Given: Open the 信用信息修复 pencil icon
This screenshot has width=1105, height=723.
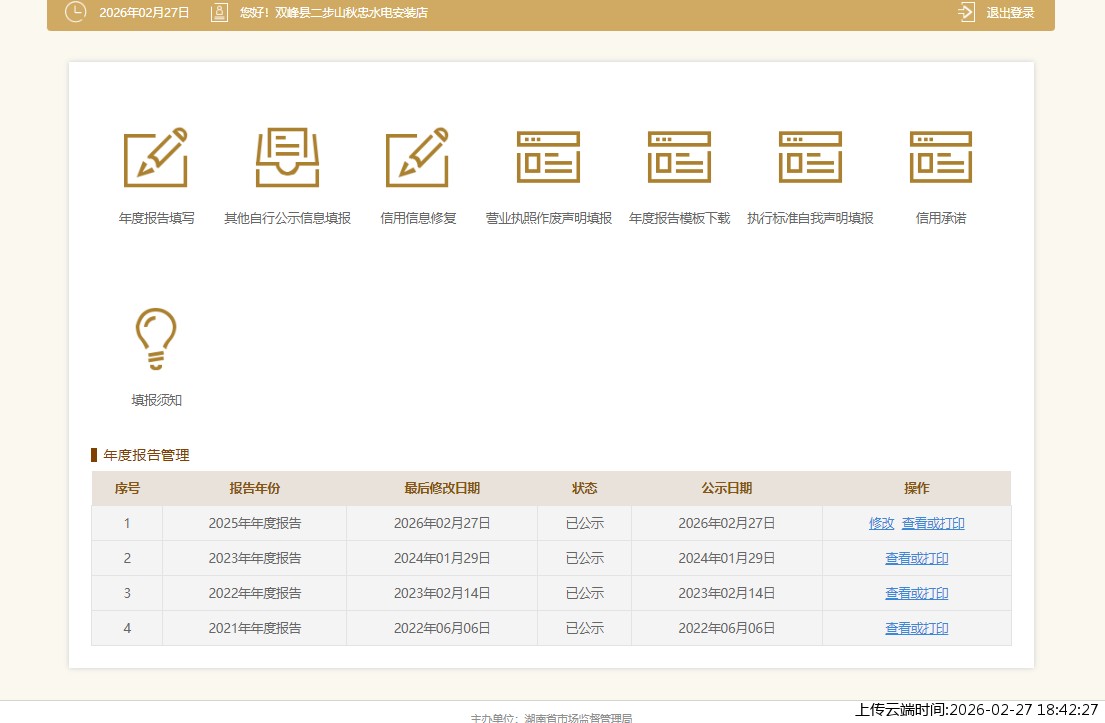Looking at the screenshot, I should click(x=418, y=157).
